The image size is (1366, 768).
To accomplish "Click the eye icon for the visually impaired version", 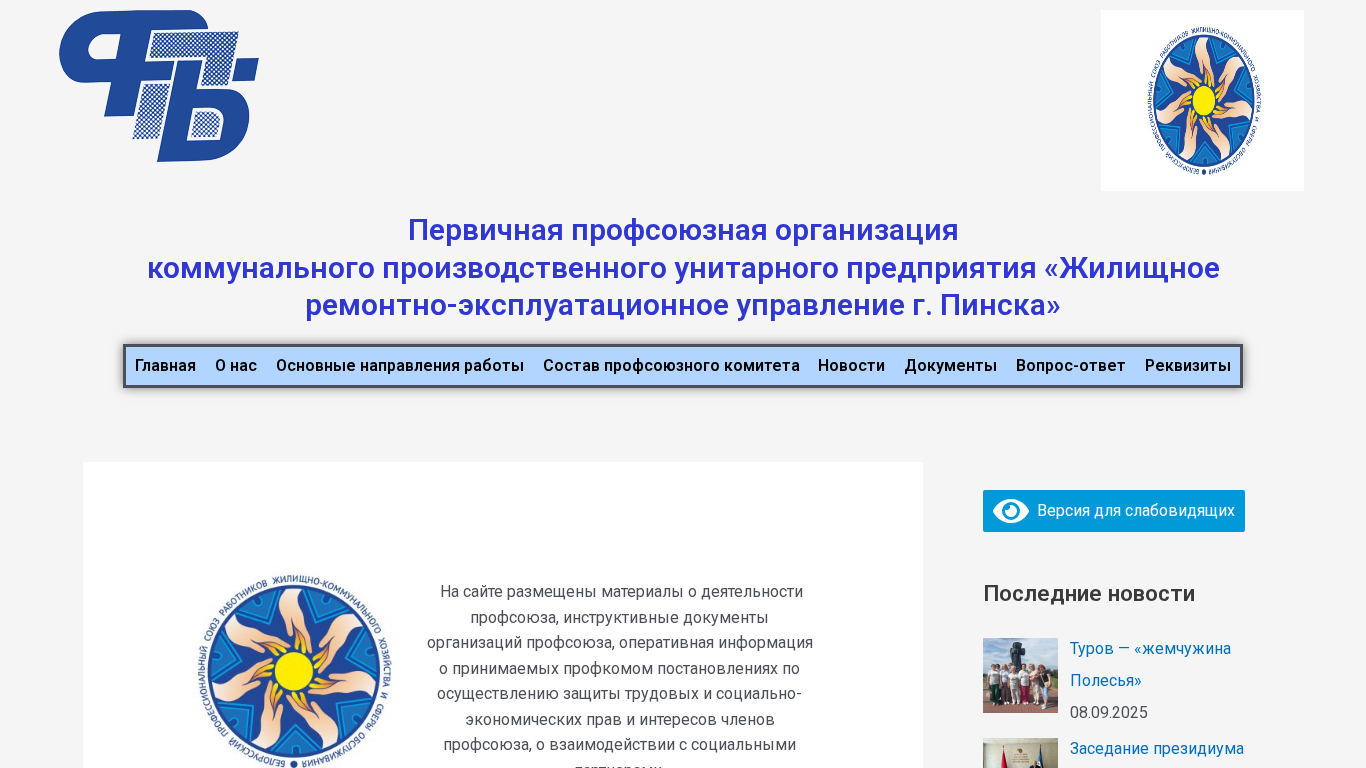I will 1011,511.
